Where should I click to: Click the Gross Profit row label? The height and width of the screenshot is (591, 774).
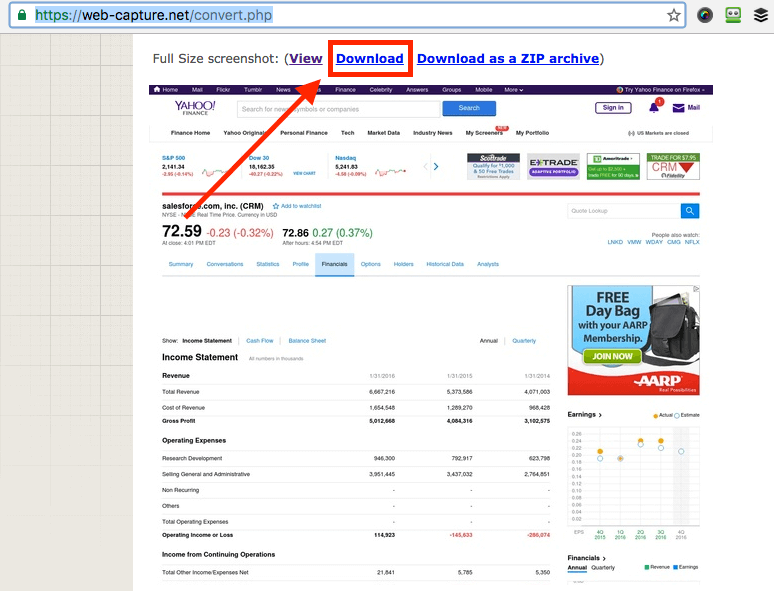(178, 421)
